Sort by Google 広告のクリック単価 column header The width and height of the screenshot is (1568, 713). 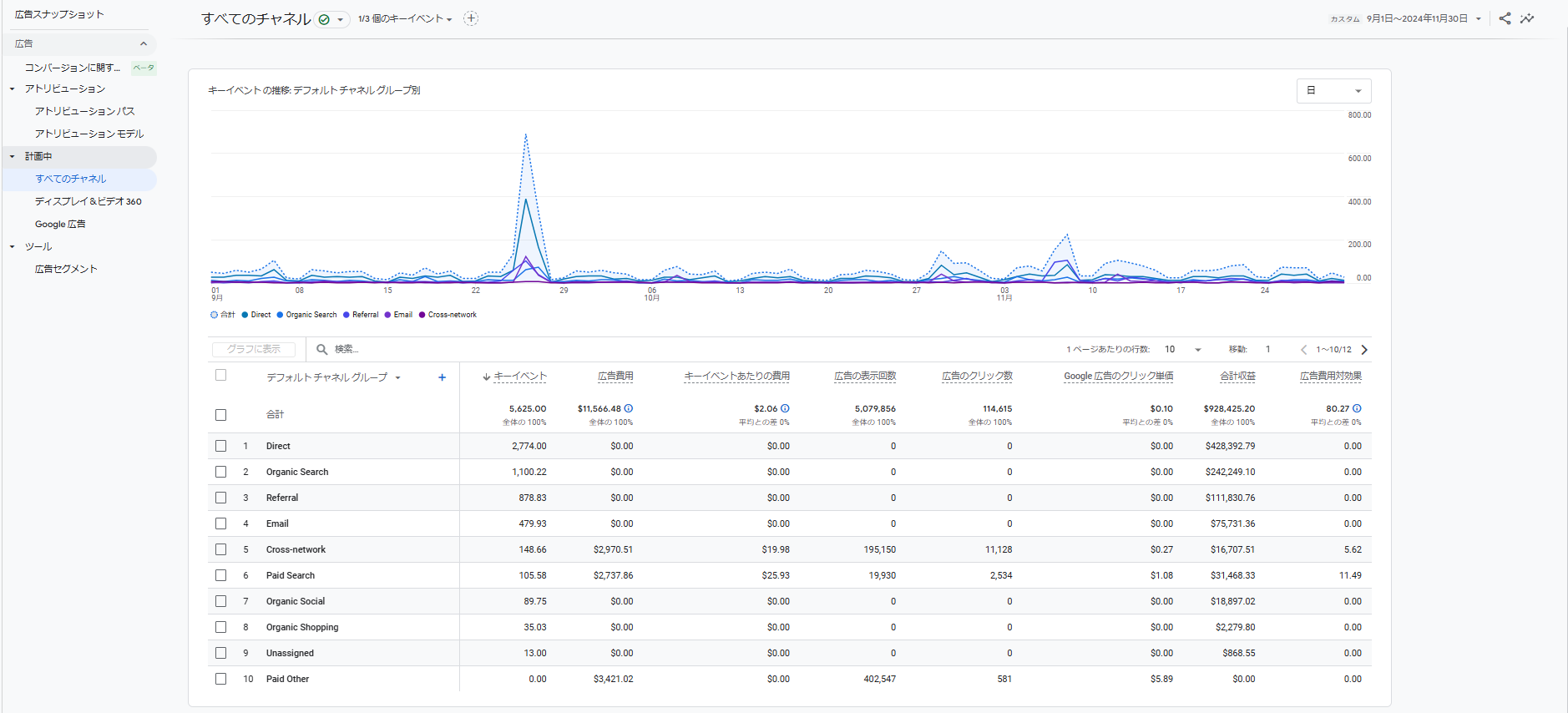pyautogui.click(x=1119, y=377)
